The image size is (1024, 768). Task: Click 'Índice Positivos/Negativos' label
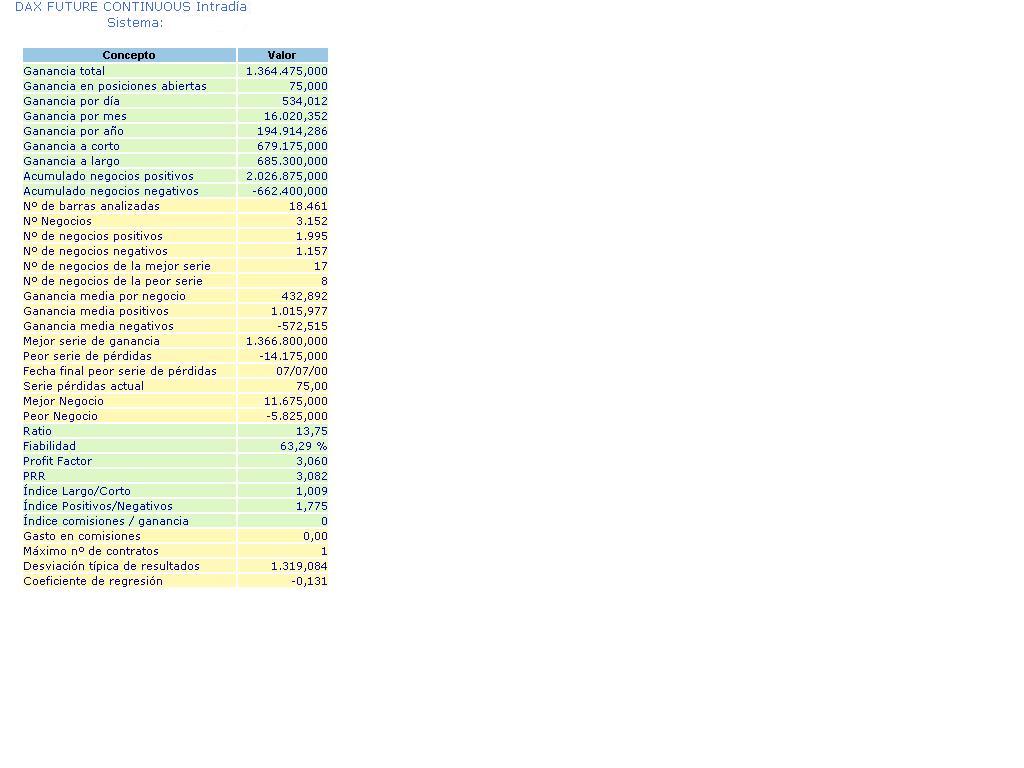pyautogui.click(x=98, y=506)
